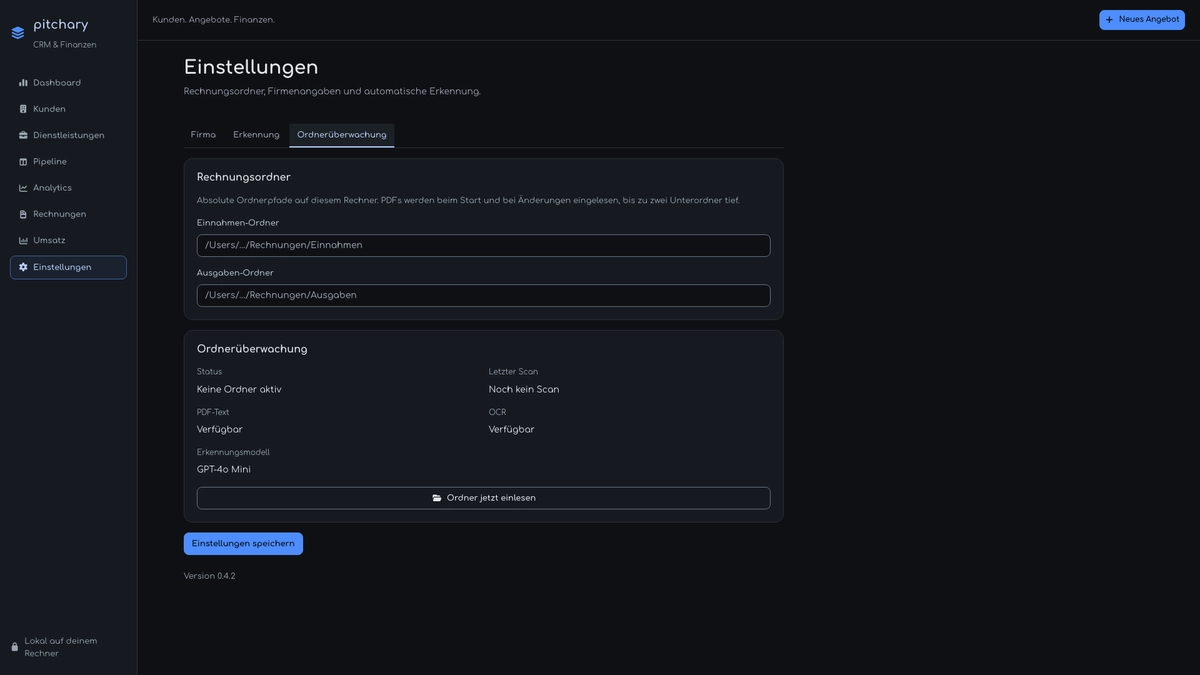1200x675 pixels.
Task: Click the Verfügbar value under PDF-Text
Action: pyautogui.click(x=220, y=430)
